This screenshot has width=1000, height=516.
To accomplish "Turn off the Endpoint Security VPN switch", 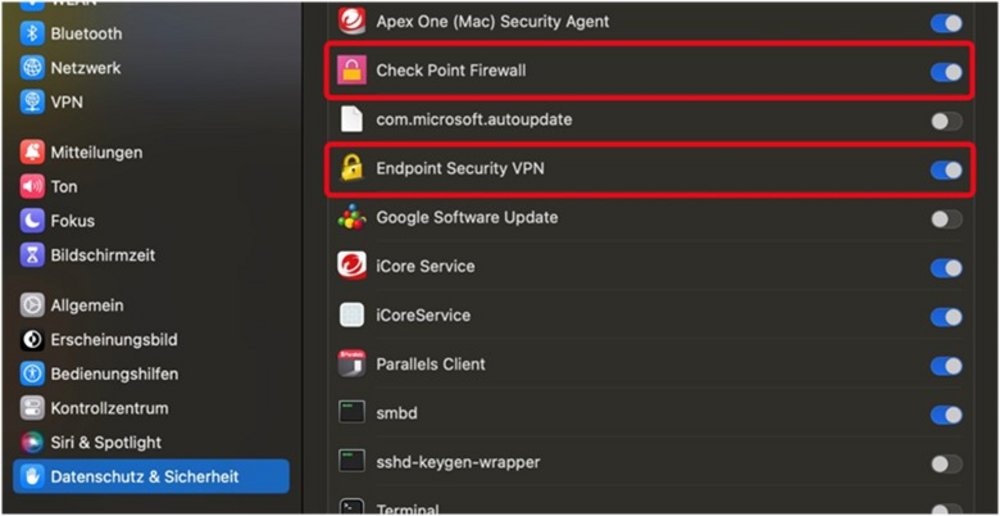I will click(946, 170).
